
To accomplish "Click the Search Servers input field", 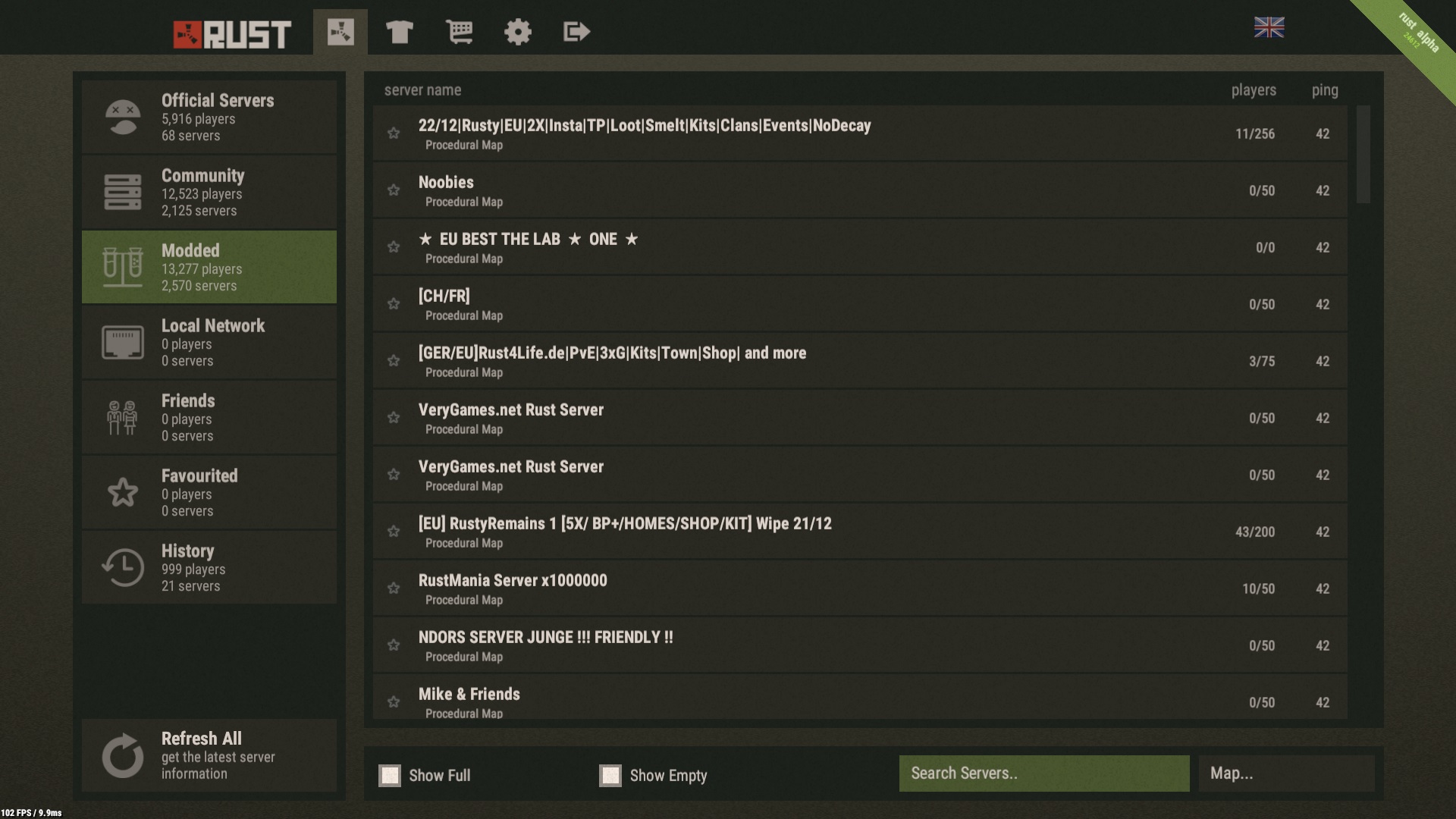I will [1043, 773].
